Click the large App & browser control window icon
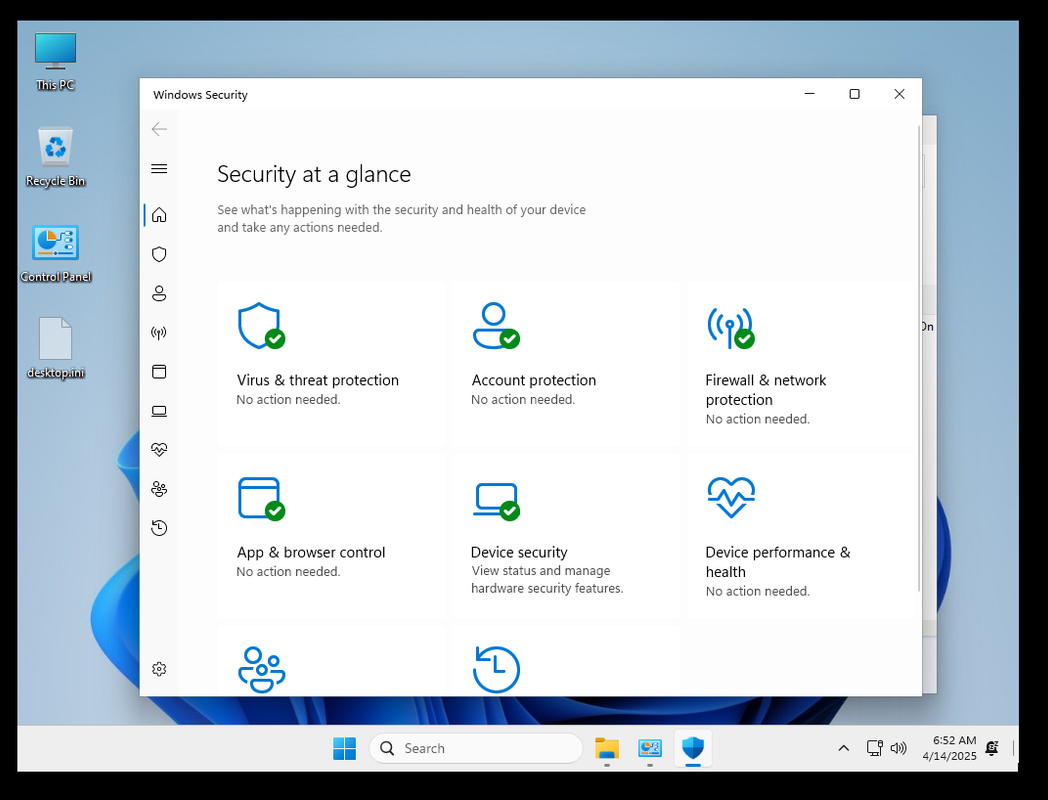This screenshot has width=1048, height=800. 261,498
